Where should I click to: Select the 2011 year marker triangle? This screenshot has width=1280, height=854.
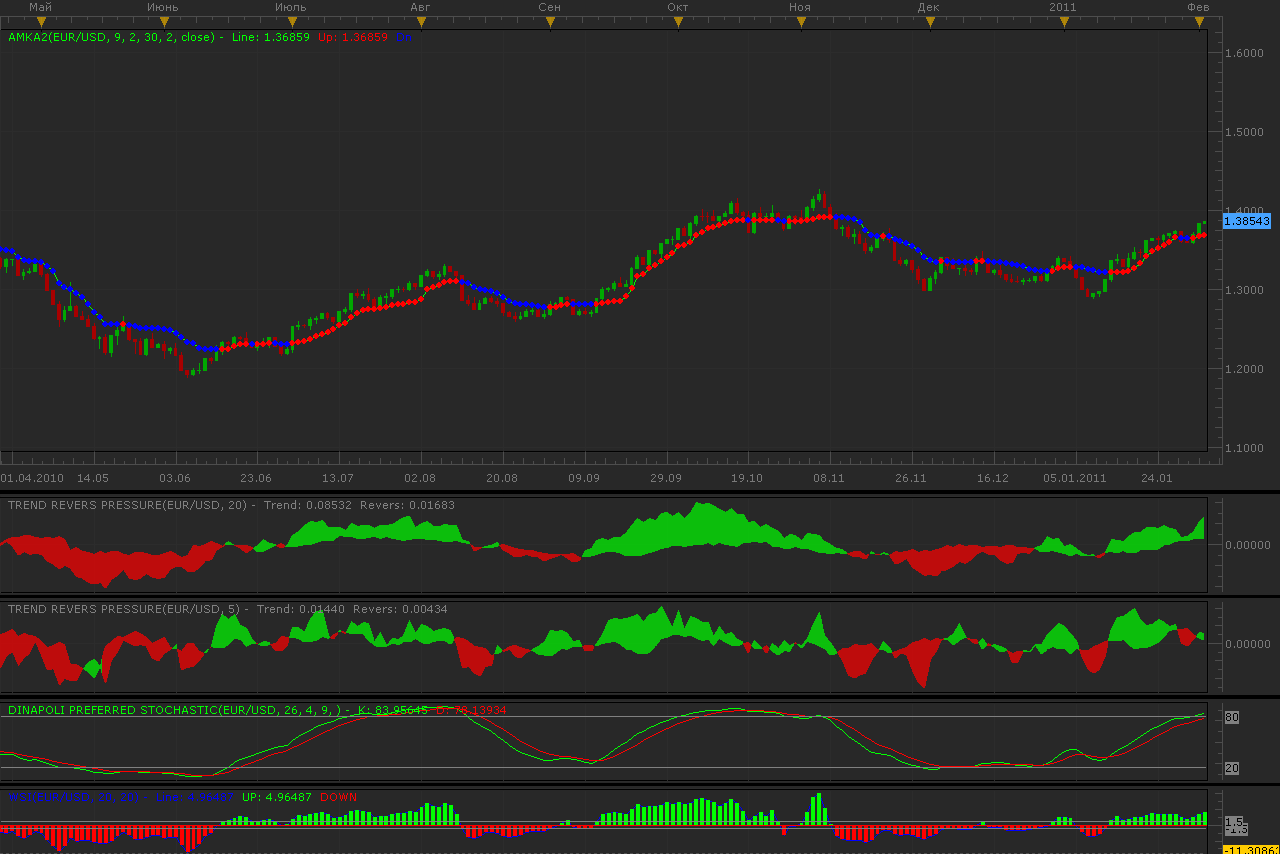(x=1063, y=21)
